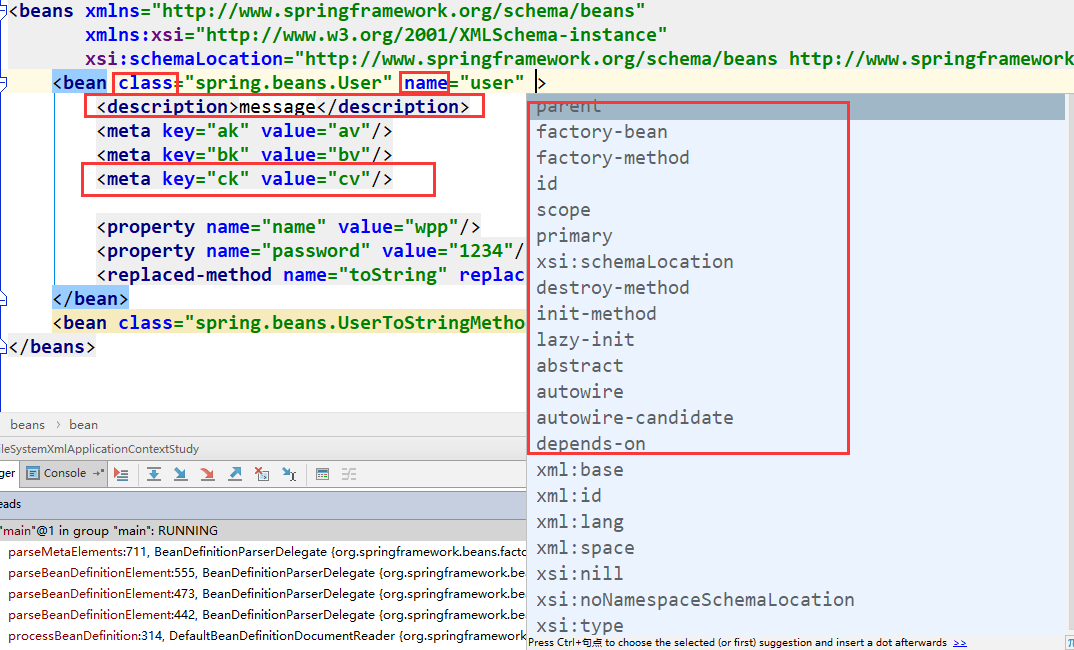1074x650 pixels.
Task: Select the 'xml:base' suggestion
Action: click(796, 470)
